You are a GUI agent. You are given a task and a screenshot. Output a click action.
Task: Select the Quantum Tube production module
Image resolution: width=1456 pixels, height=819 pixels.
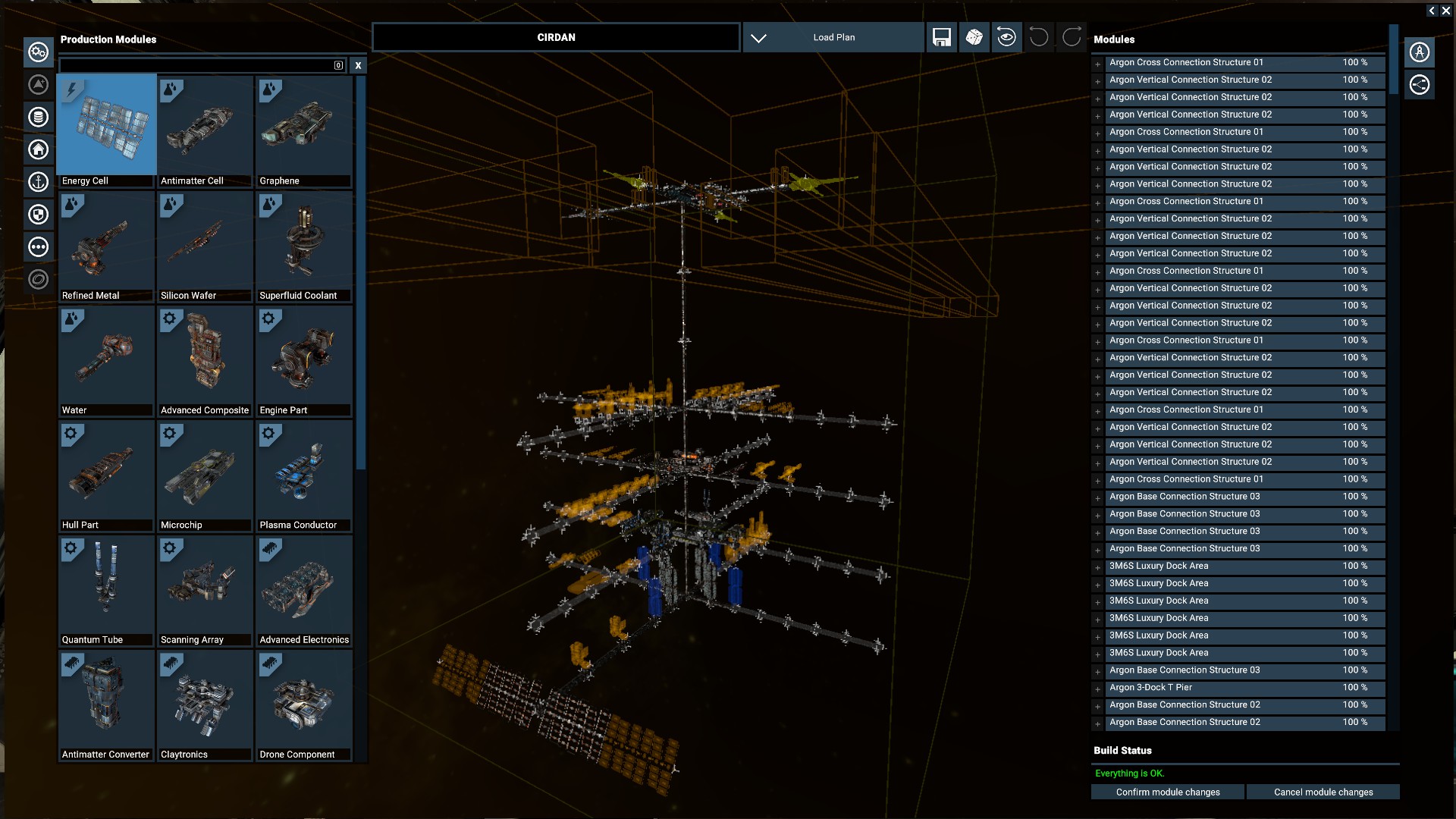point(106,591)
